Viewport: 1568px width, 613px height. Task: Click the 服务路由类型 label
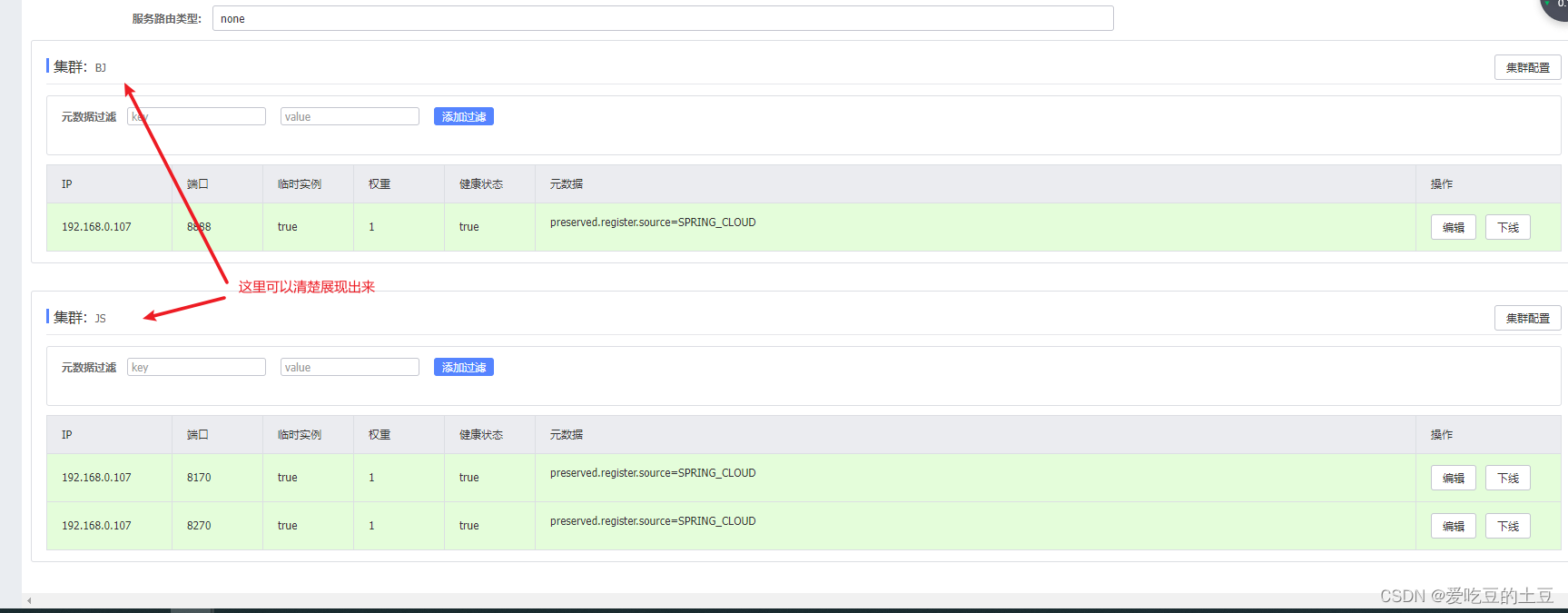[166, 18]
